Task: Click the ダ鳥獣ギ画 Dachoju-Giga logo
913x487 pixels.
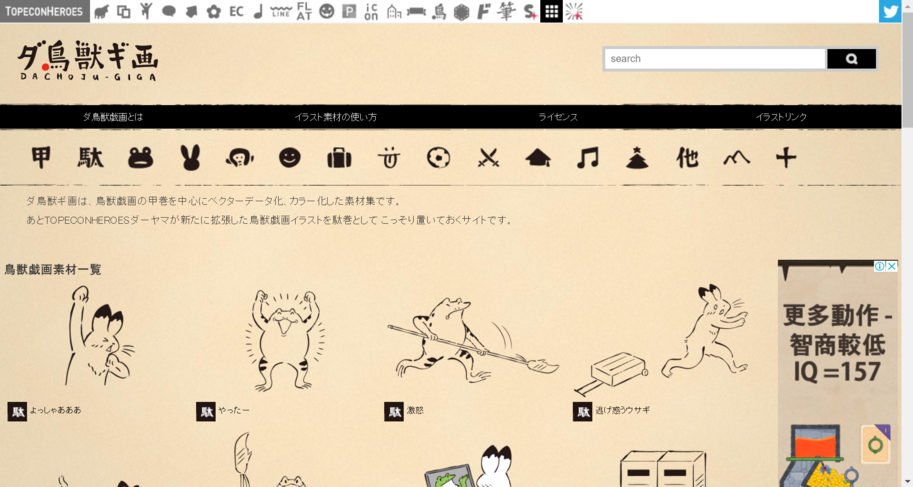Action: 88,61
